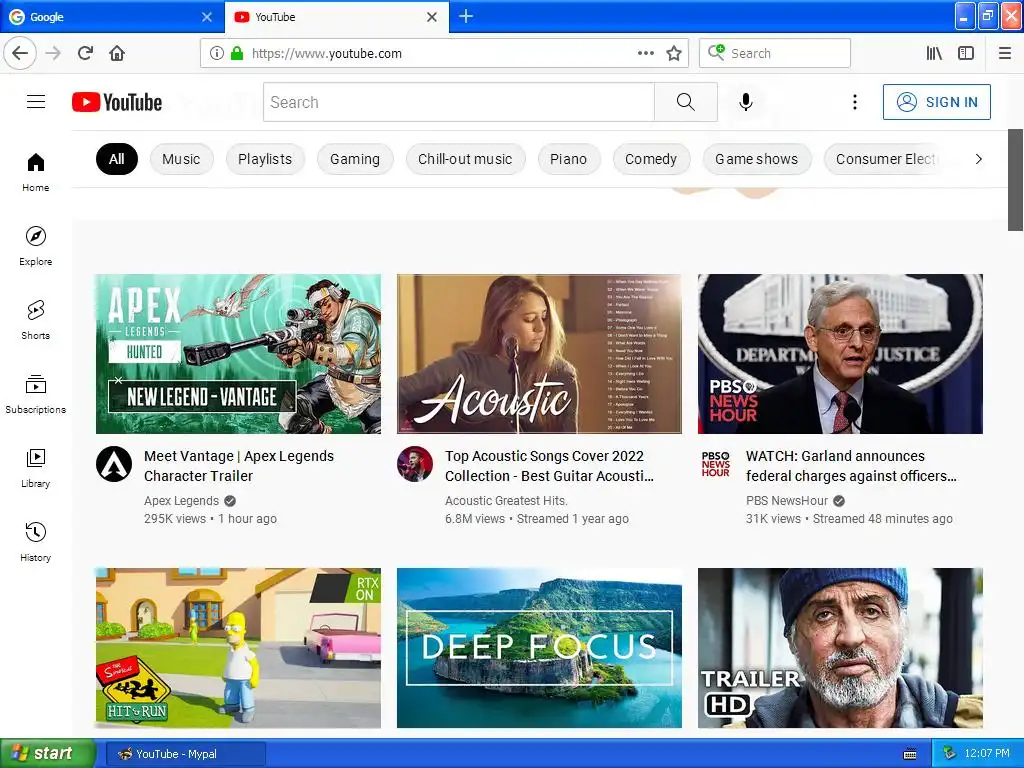Select the Music filter chip
Screen dimensions: 1024x768
pyautogui.click(x=182, y=159)
